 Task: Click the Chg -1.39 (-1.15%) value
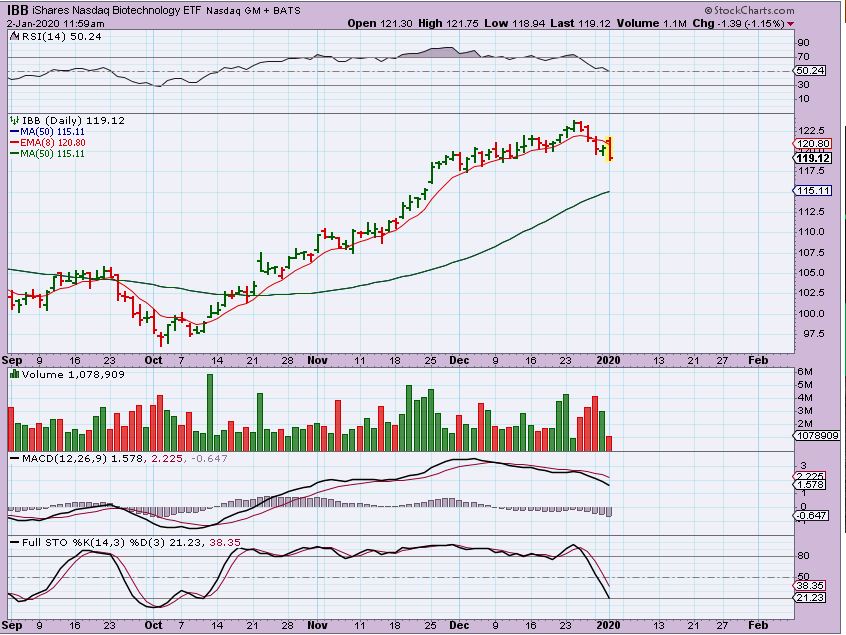click(739, 23)
